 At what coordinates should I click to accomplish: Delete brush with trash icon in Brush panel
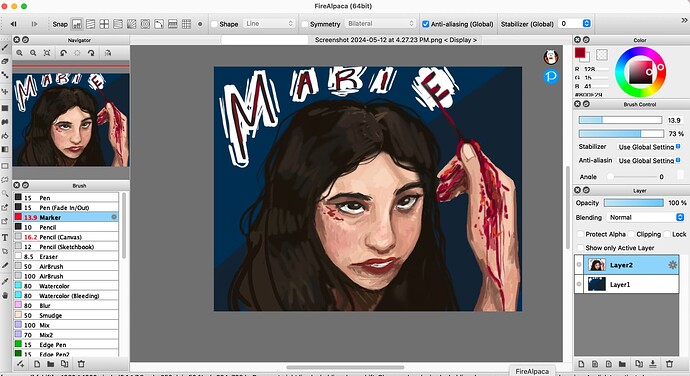click(81, 364)
